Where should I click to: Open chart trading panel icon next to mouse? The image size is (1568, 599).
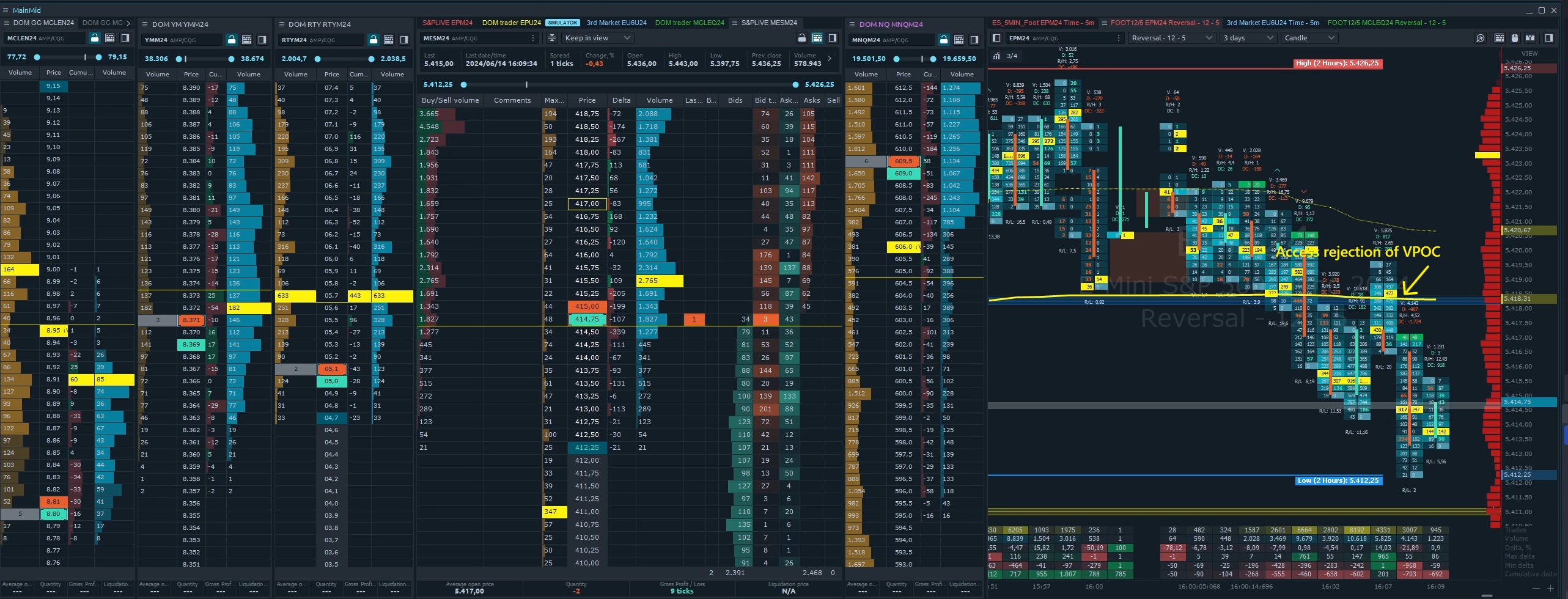(1530, 38)
